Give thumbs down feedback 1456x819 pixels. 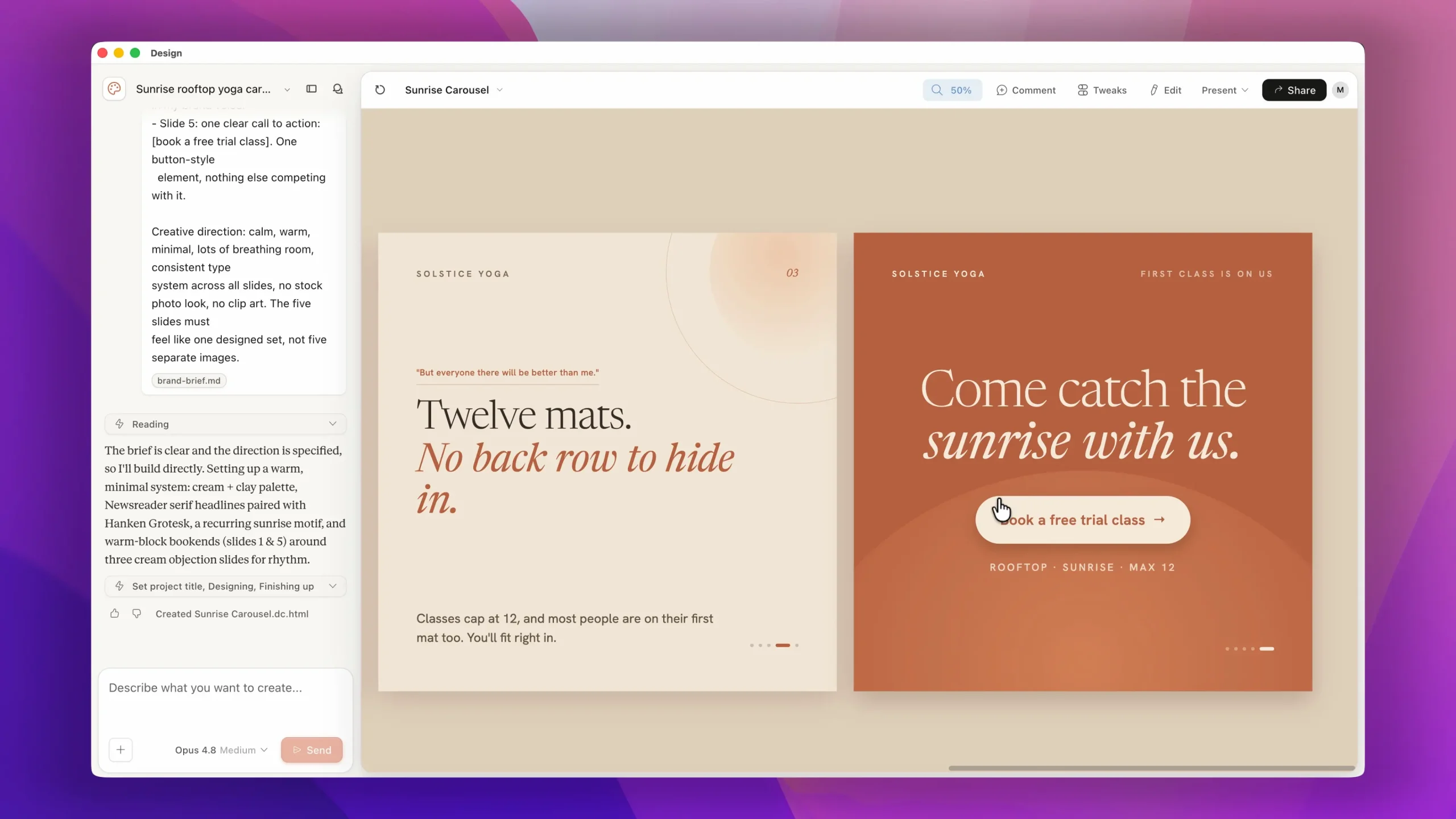click(136, 613)
